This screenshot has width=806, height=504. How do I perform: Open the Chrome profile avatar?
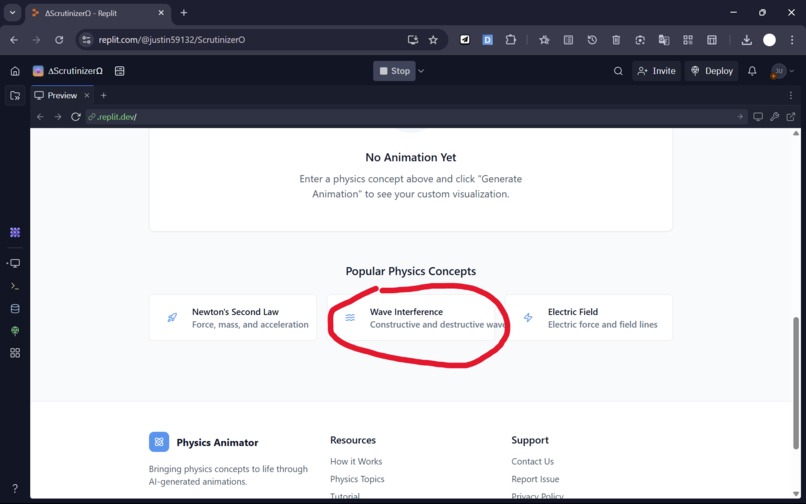coord(770,40)
